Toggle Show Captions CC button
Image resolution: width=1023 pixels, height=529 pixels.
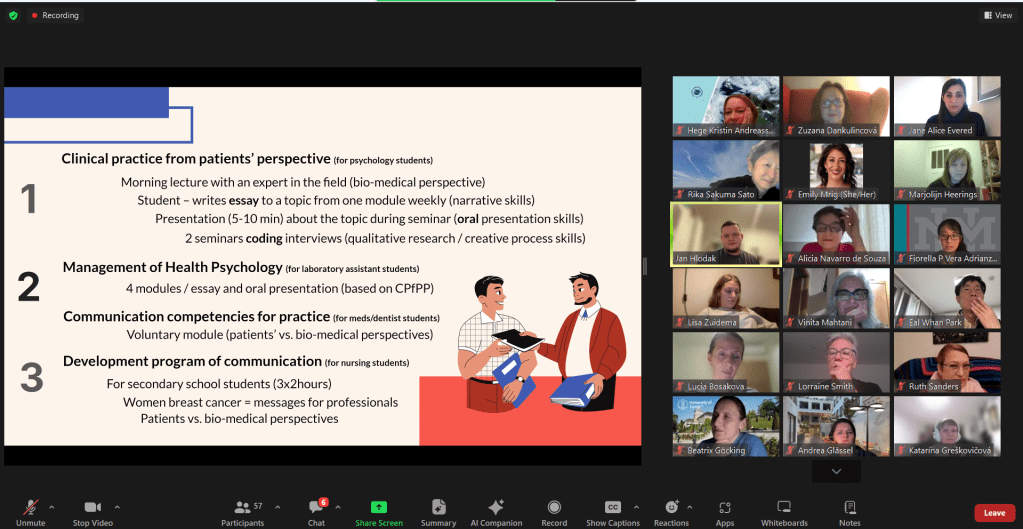[613, 508]
